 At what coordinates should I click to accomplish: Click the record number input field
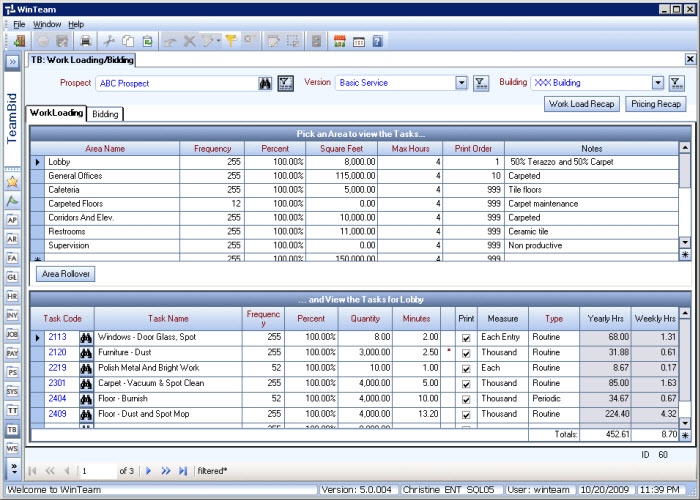point(99,471)
